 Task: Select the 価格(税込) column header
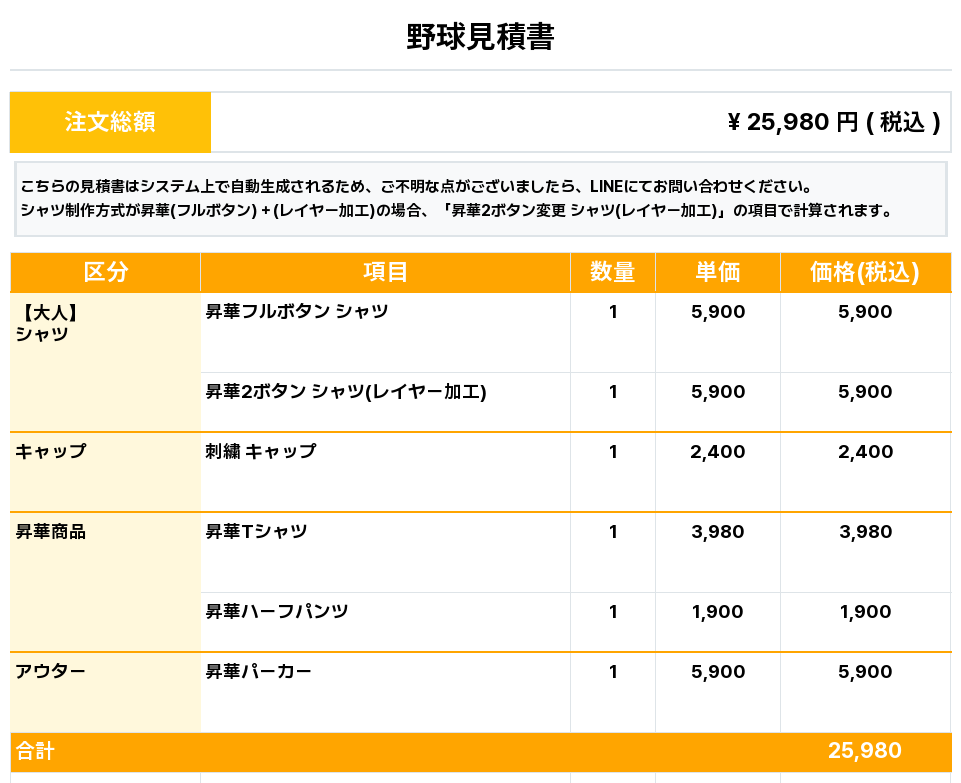(x=865, y=272)
